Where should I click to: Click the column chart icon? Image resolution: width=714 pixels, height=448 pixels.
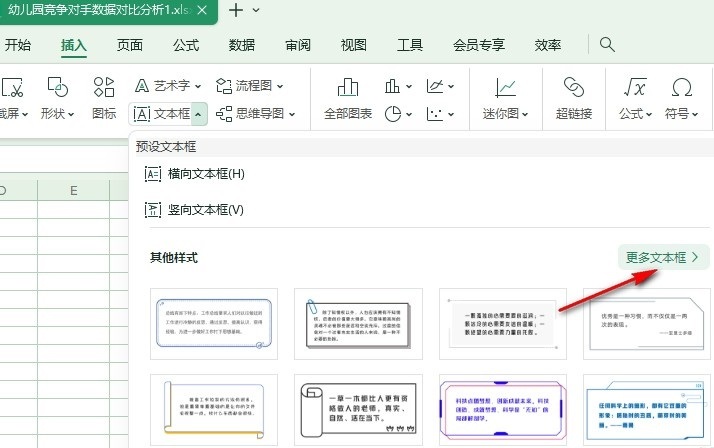click(x=392, y=86)
